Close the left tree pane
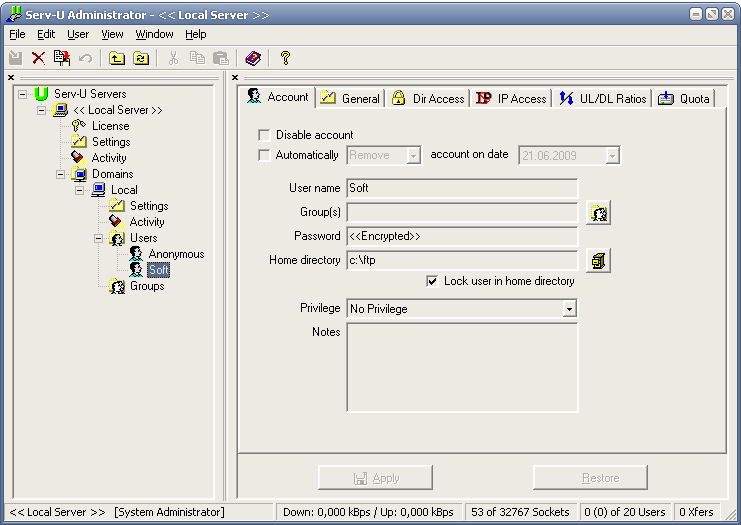The height and width of the screenshot is (525, 741). pyautogui.click(x=11, y=77)
